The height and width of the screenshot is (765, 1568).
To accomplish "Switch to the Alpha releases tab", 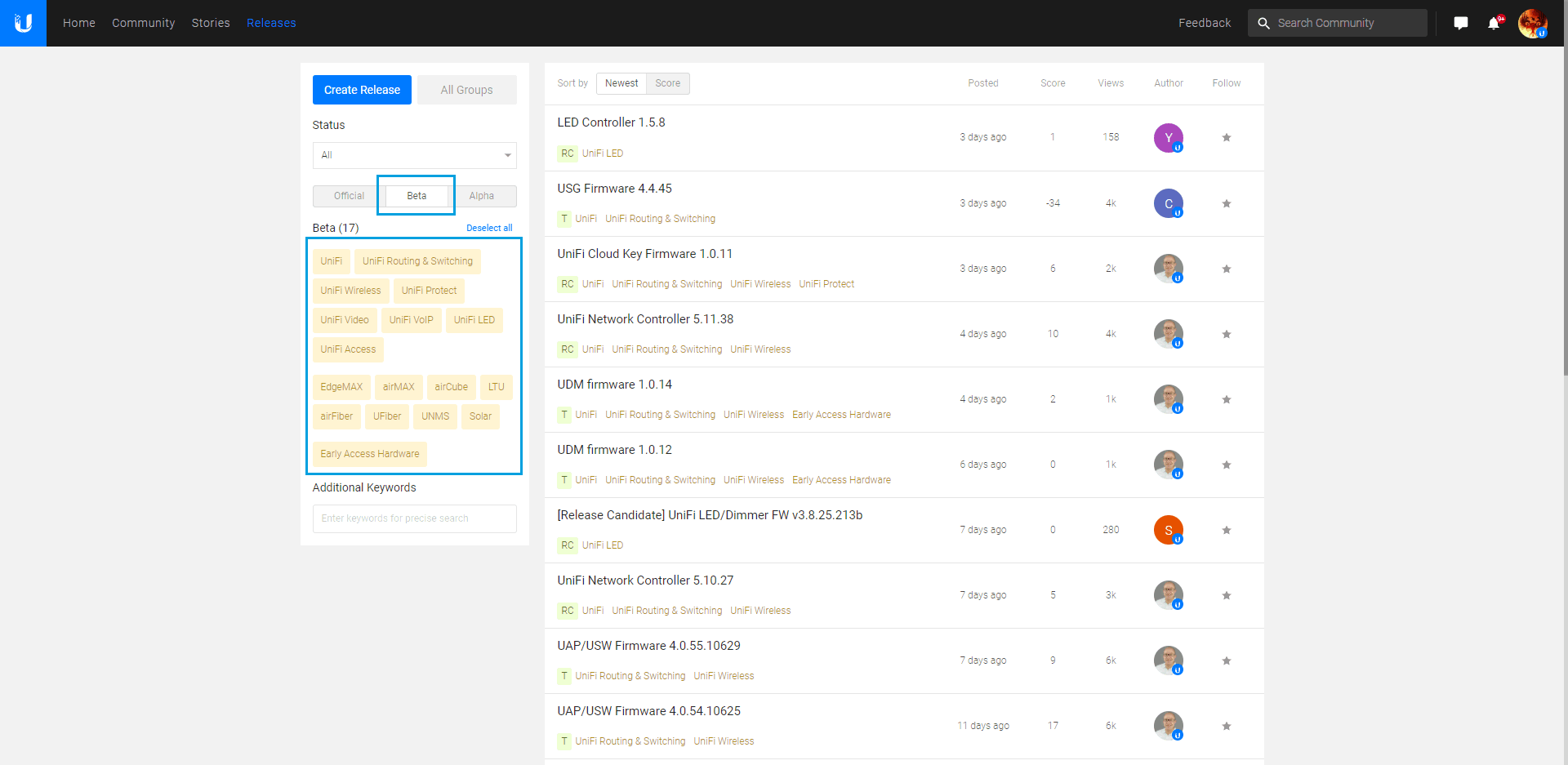I will (482, 196).
